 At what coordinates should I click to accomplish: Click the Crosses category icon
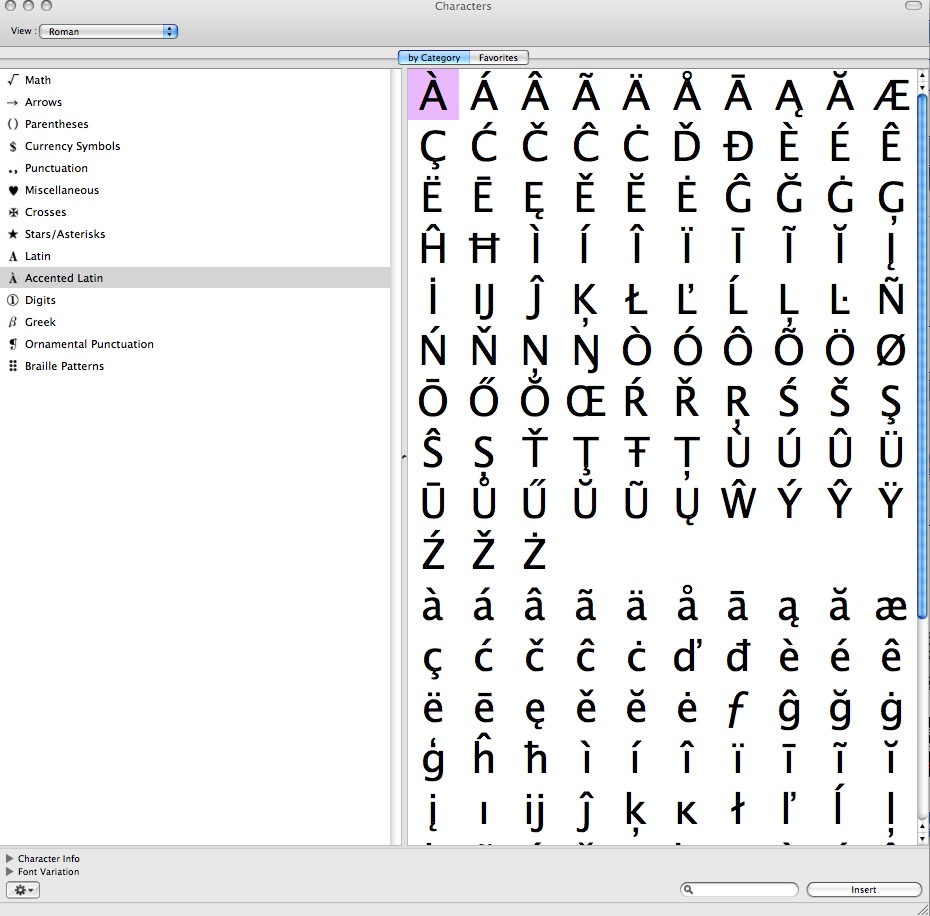[x=13, y=212]
